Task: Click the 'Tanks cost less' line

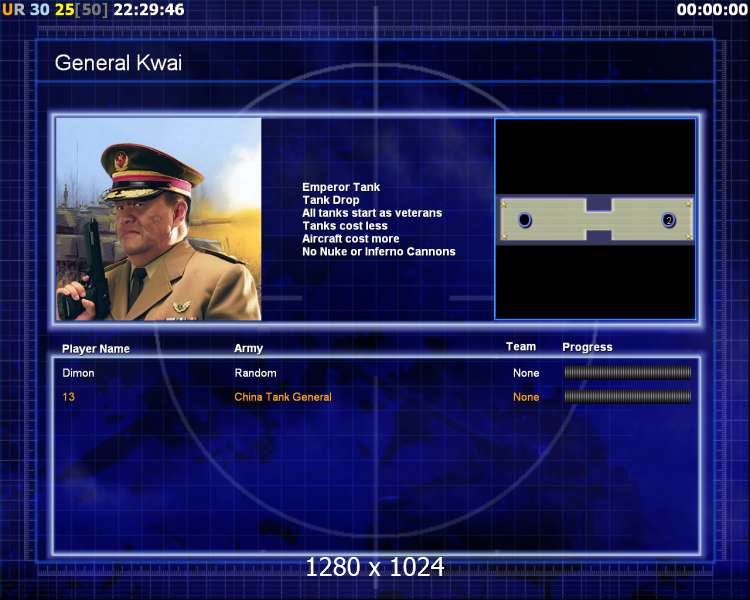Action: 344,226
